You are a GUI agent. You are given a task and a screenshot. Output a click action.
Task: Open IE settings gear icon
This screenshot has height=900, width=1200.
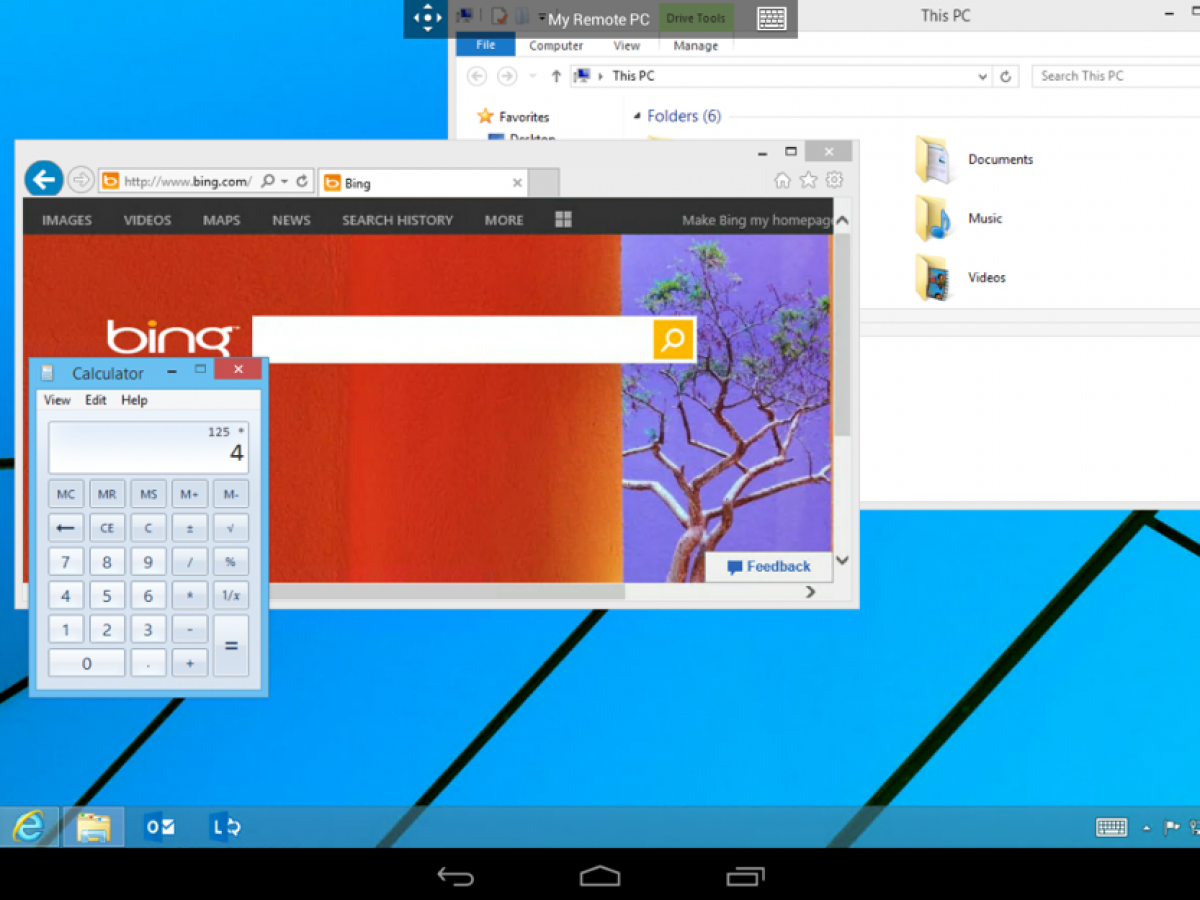834,180
